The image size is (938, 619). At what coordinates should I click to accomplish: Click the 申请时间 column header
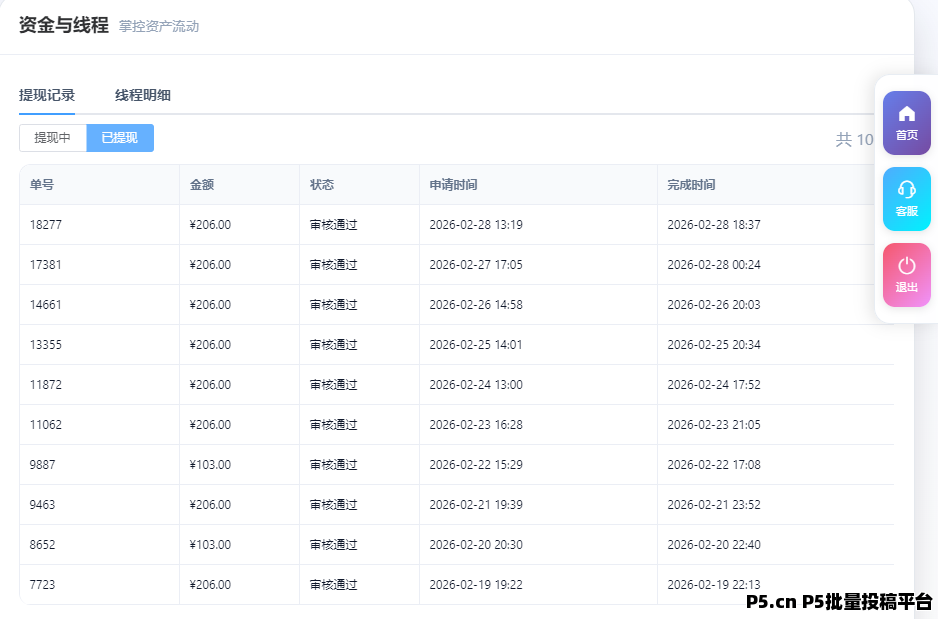pyautogui.click(x=453, y=185)
